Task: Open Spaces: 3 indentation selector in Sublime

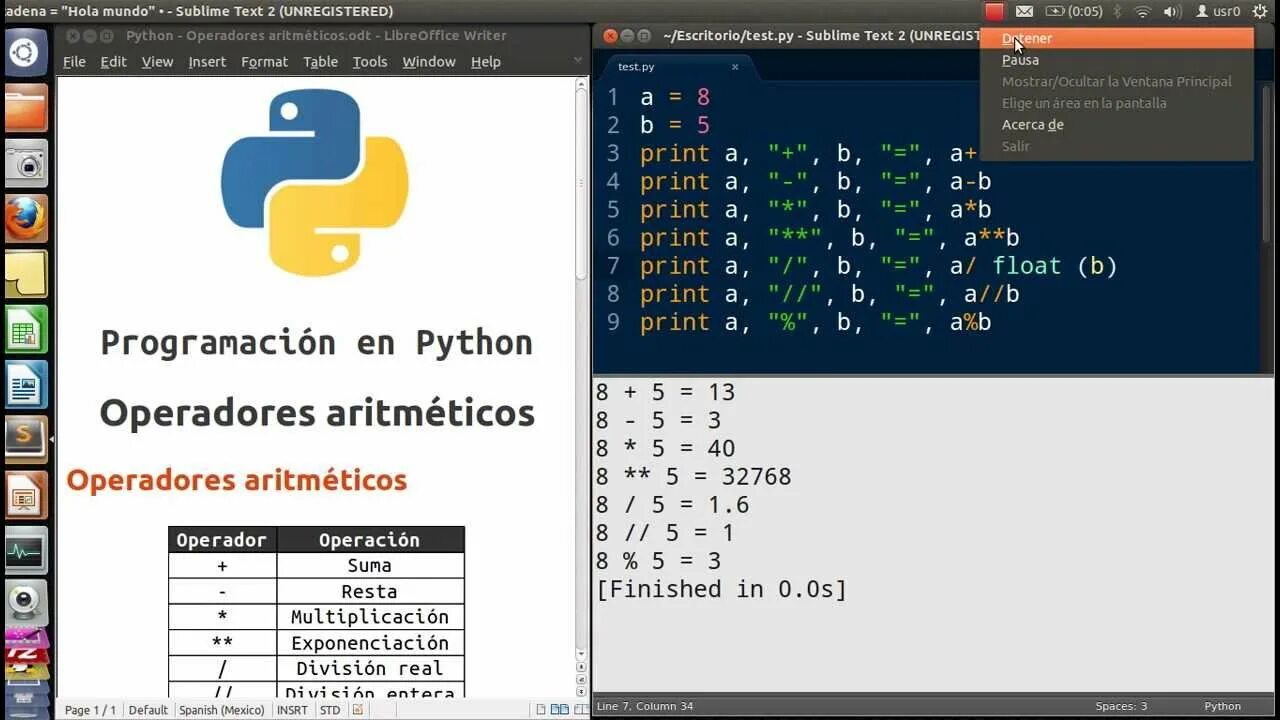Action: pyautogui.click(x=1121, y=706)
